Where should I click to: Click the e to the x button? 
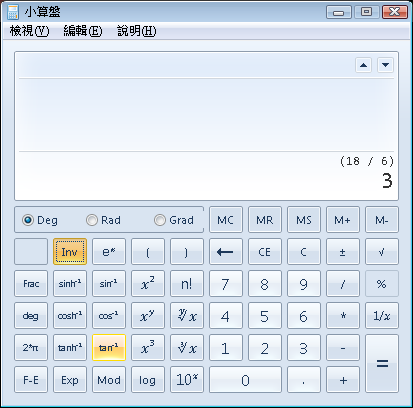[109, 252]
